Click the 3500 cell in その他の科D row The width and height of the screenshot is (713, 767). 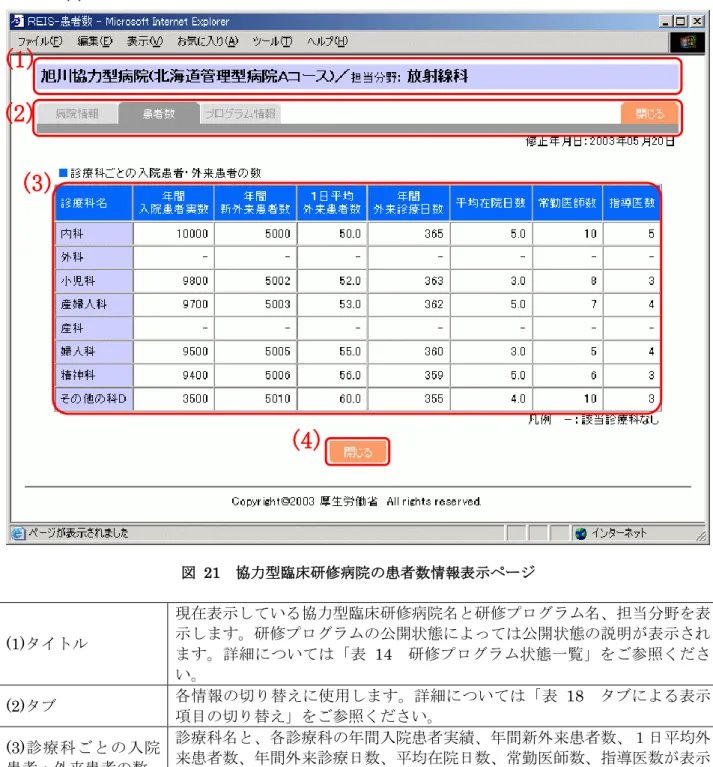coord(174,399)
